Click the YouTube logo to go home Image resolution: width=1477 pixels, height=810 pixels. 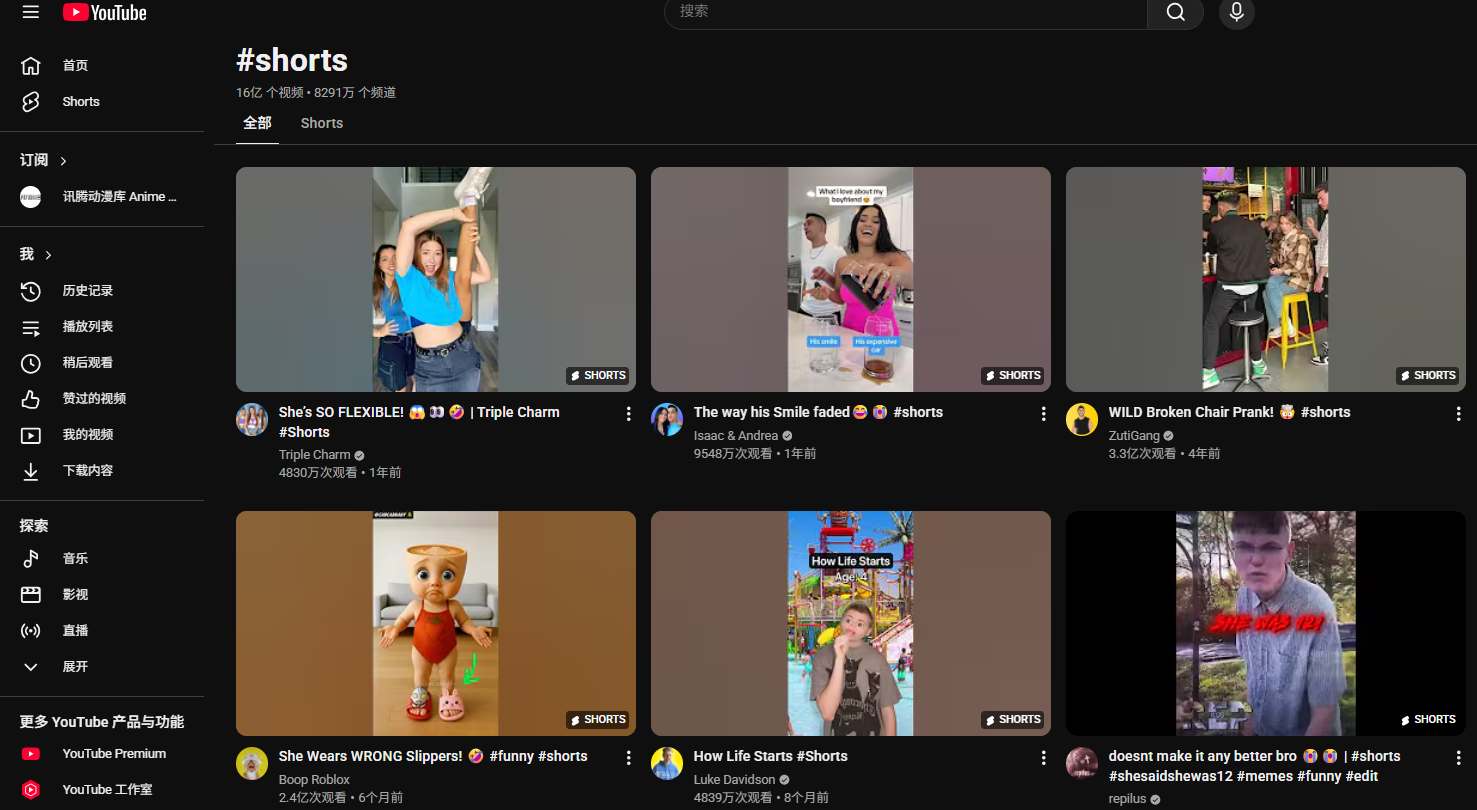103,13
